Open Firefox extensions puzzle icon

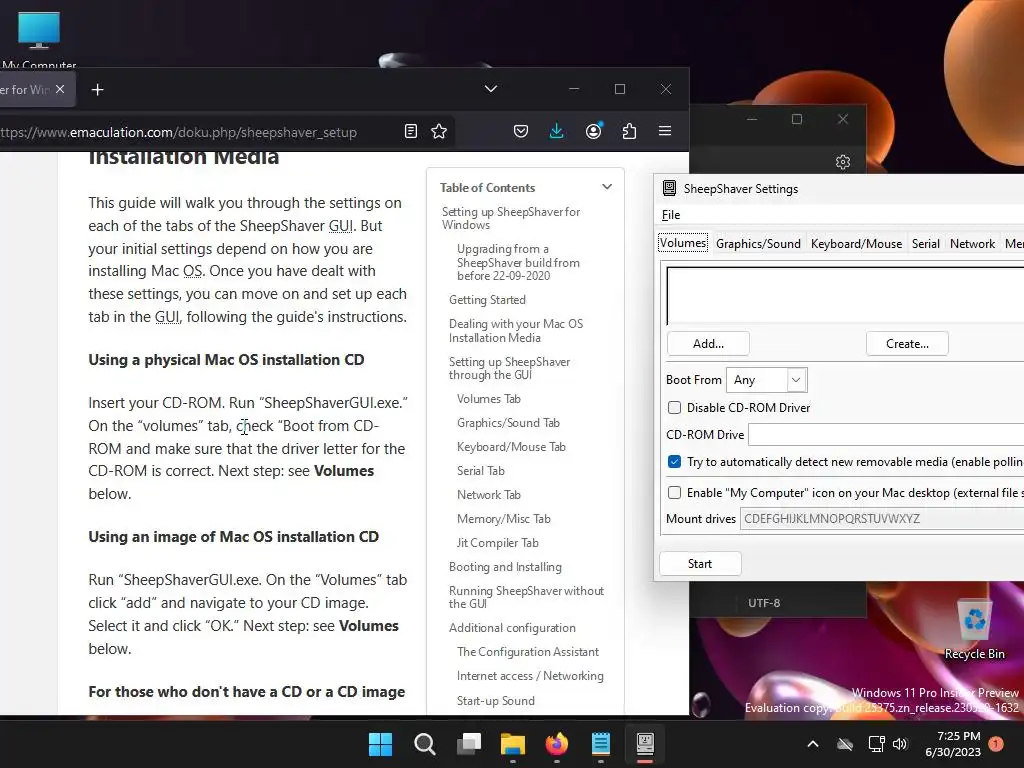point(629,131)
